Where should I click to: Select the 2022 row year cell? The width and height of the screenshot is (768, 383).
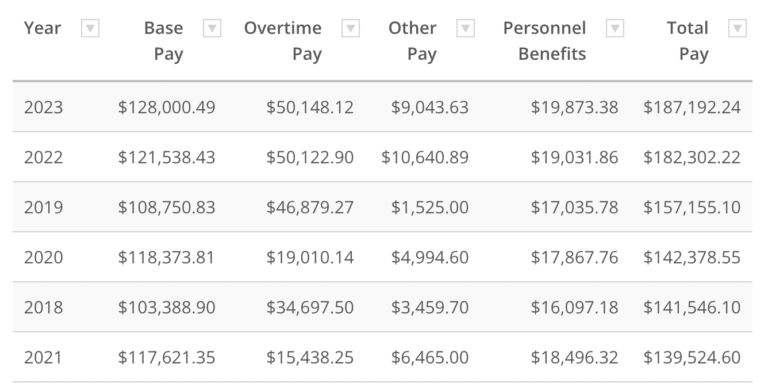coord(44,157)
